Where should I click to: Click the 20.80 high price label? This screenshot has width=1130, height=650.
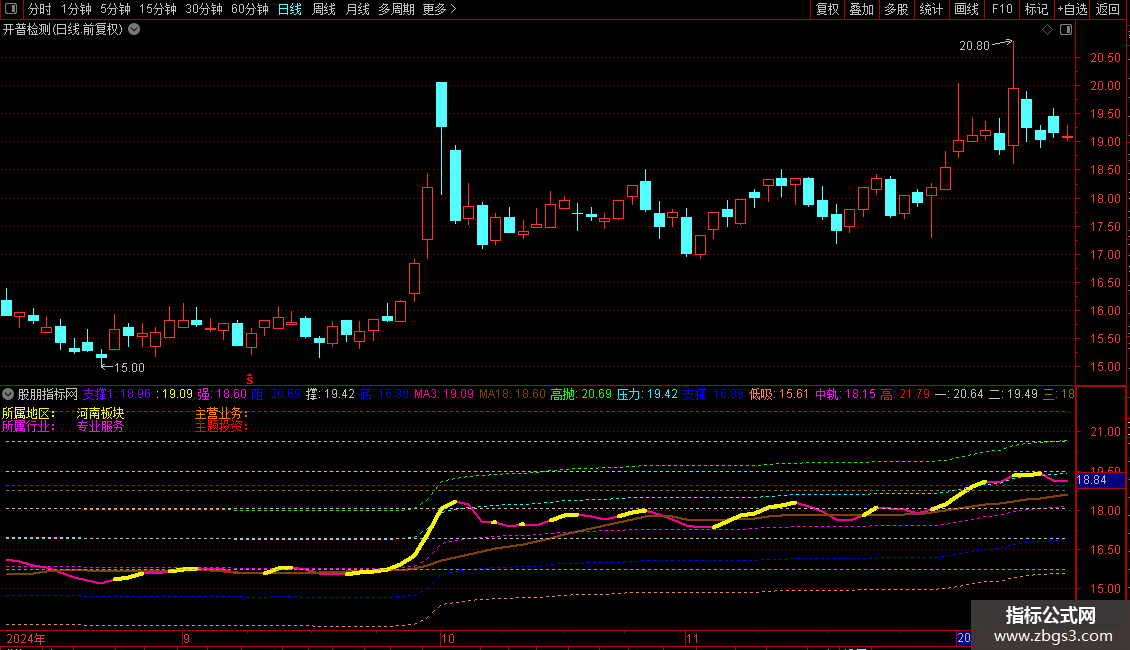click(x=974, y=45)
